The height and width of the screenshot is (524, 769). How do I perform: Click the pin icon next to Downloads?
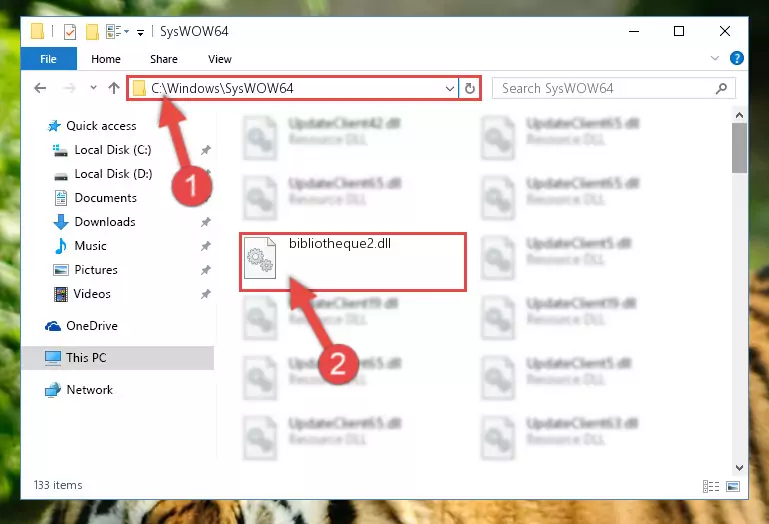[205, 222]
